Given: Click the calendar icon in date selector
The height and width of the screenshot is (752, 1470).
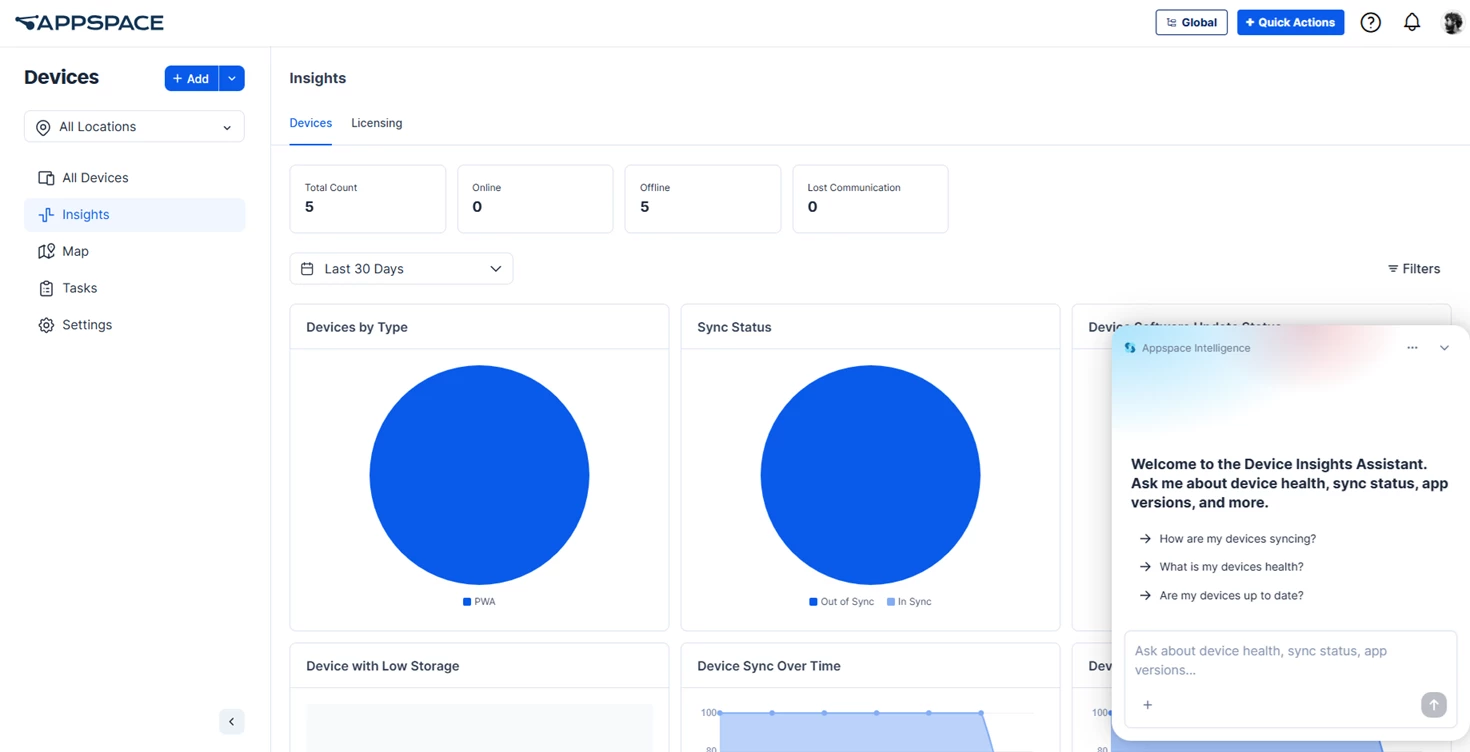Looking at the screenshot, I should click(307, 269).
